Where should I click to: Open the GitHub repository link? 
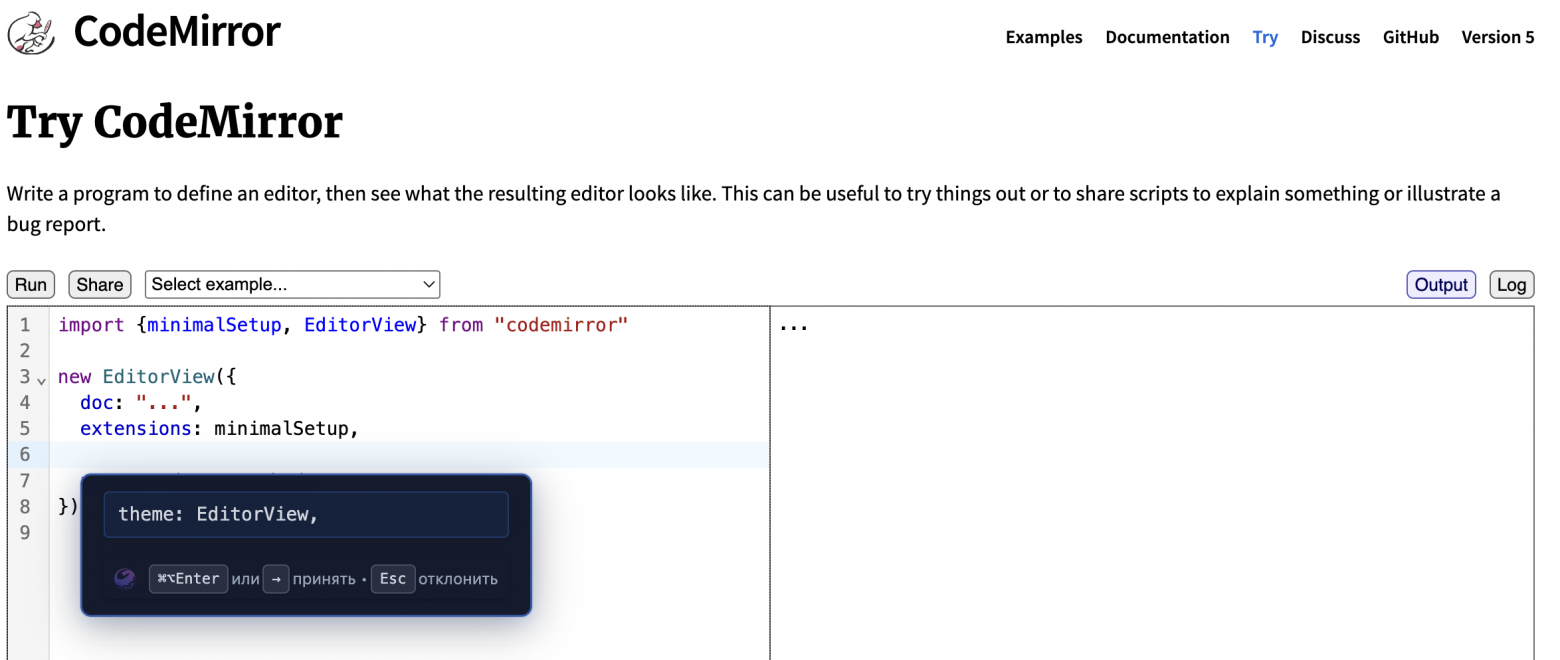(x=1410, y=37)
